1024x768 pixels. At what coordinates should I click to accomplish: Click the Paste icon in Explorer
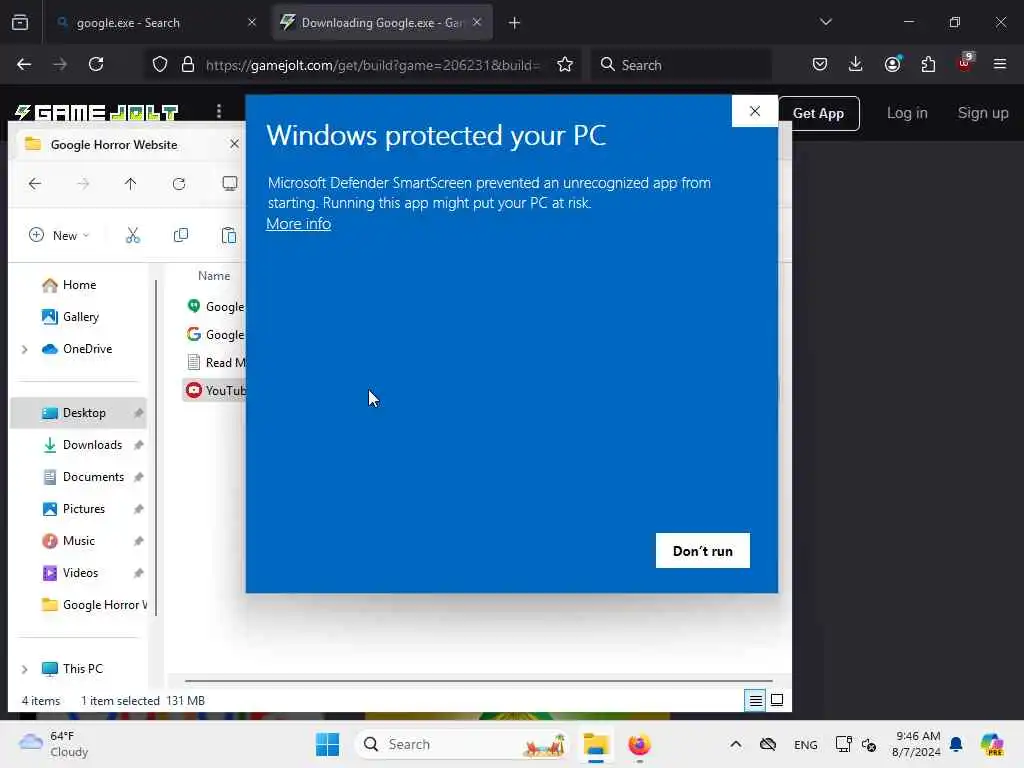tap(229, 235)
